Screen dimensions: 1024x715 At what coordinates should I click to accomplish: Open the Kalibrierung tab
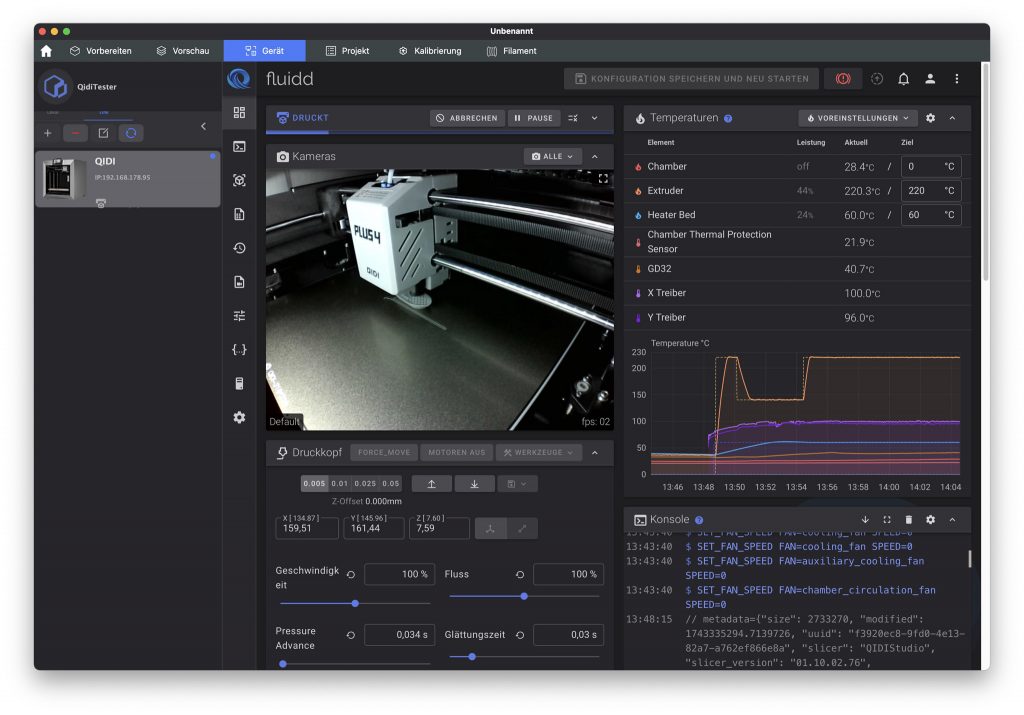tap(430, 51)
